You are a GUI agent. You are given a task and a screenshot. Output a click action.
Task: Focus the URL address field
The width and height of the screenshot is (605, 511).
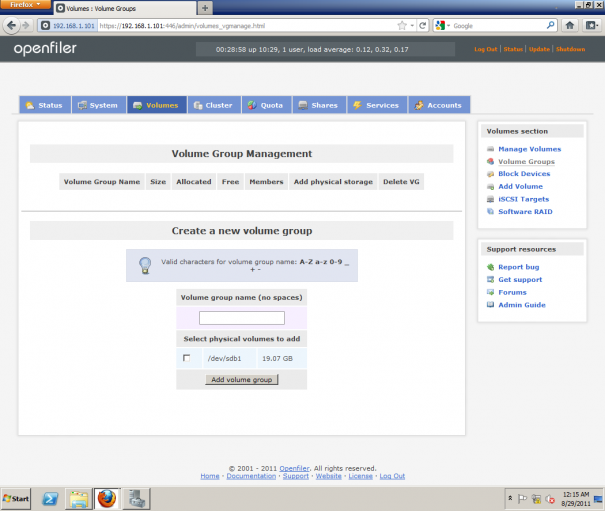247,25
